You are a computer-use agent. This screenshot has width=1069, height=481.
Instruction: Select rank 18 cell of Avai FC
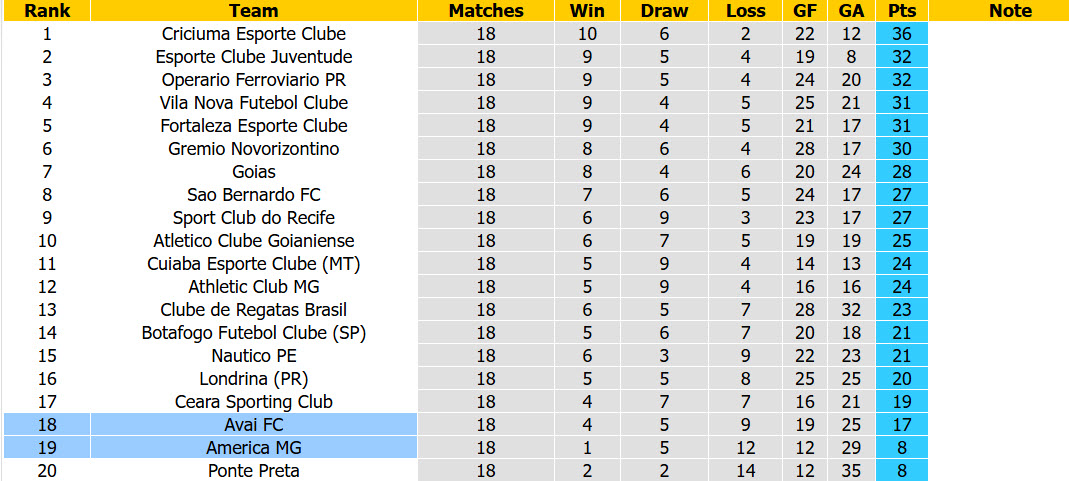46,424
